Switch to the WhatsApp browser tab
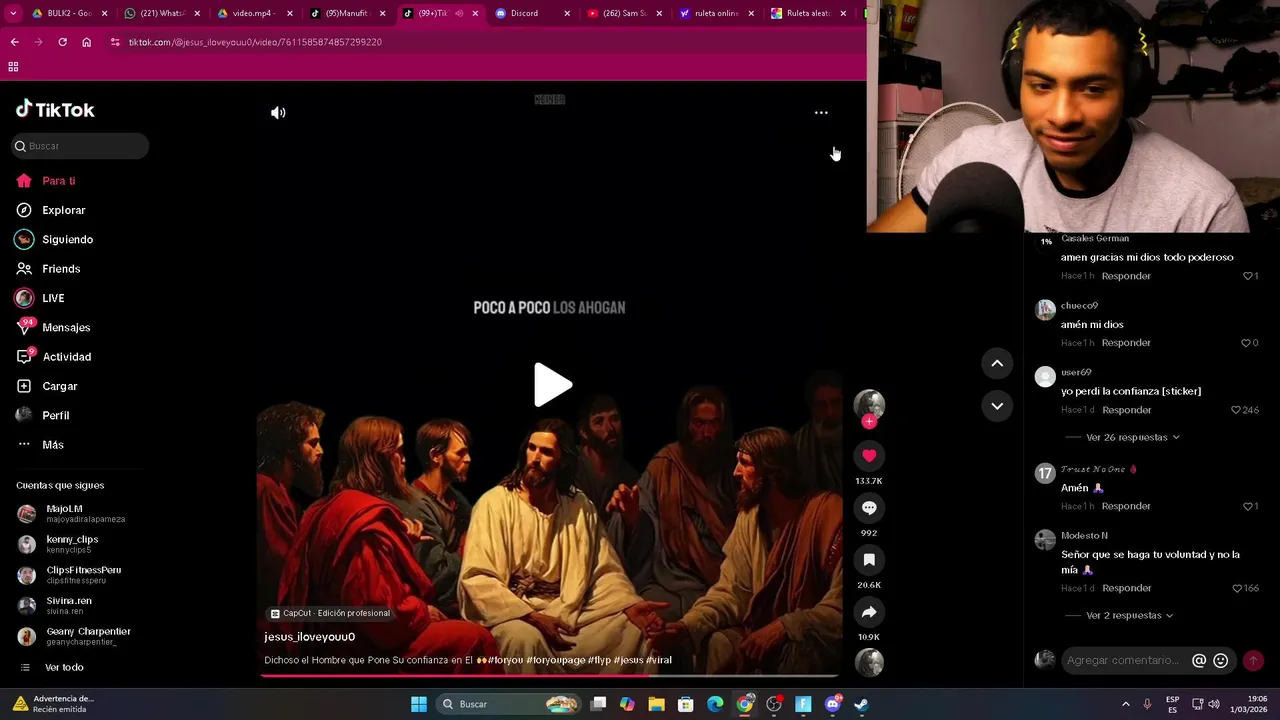This screenshot has height=720, width=1280. [x=162, y=13]
